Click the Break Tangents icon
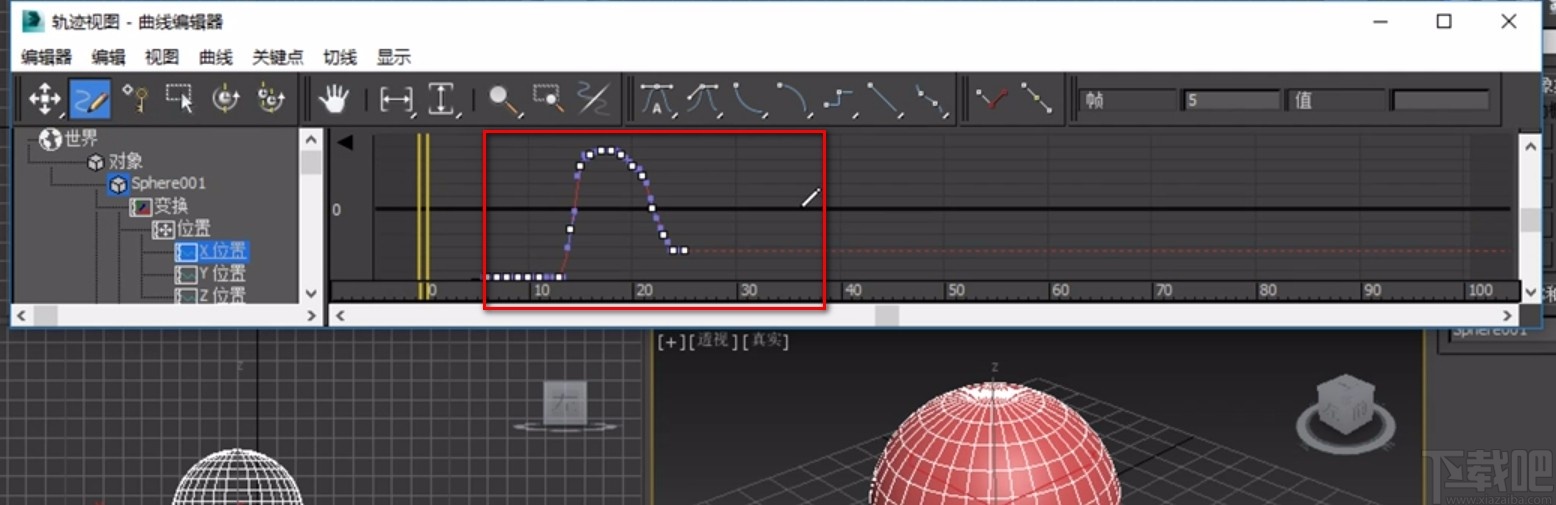Image resolution: width=1556 pixels, height=505 pixels. (992, 99)
